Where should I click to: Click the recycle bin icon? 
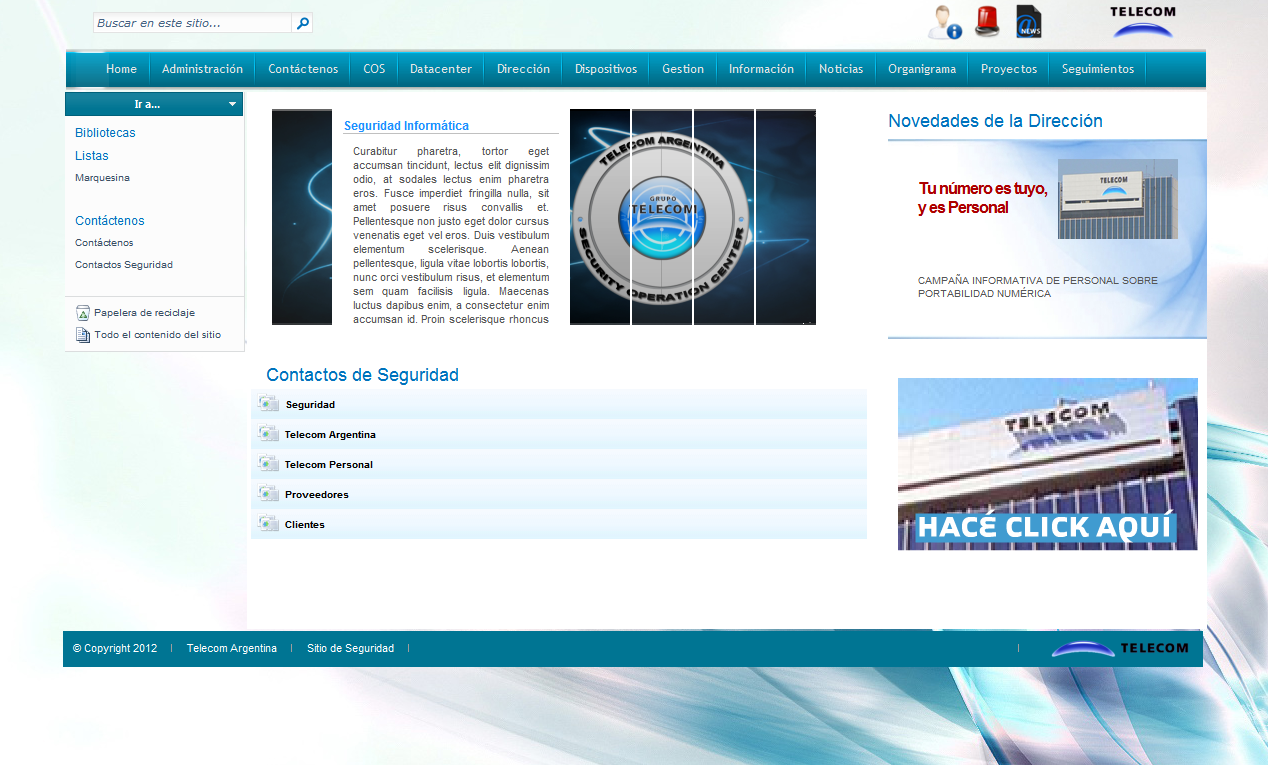(83, 313)
